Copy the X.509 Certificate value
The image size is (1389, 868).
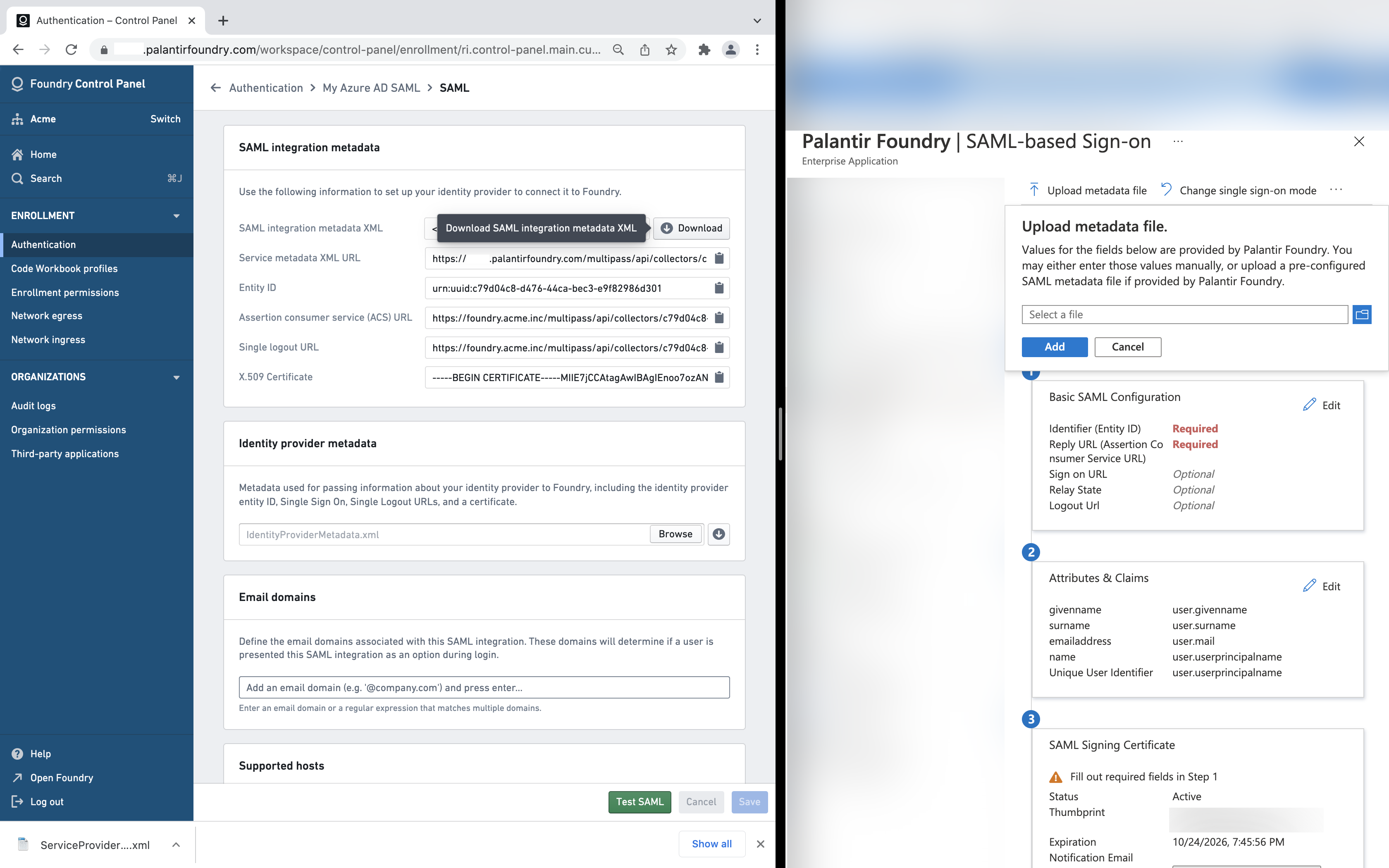(x=718, y=378)
